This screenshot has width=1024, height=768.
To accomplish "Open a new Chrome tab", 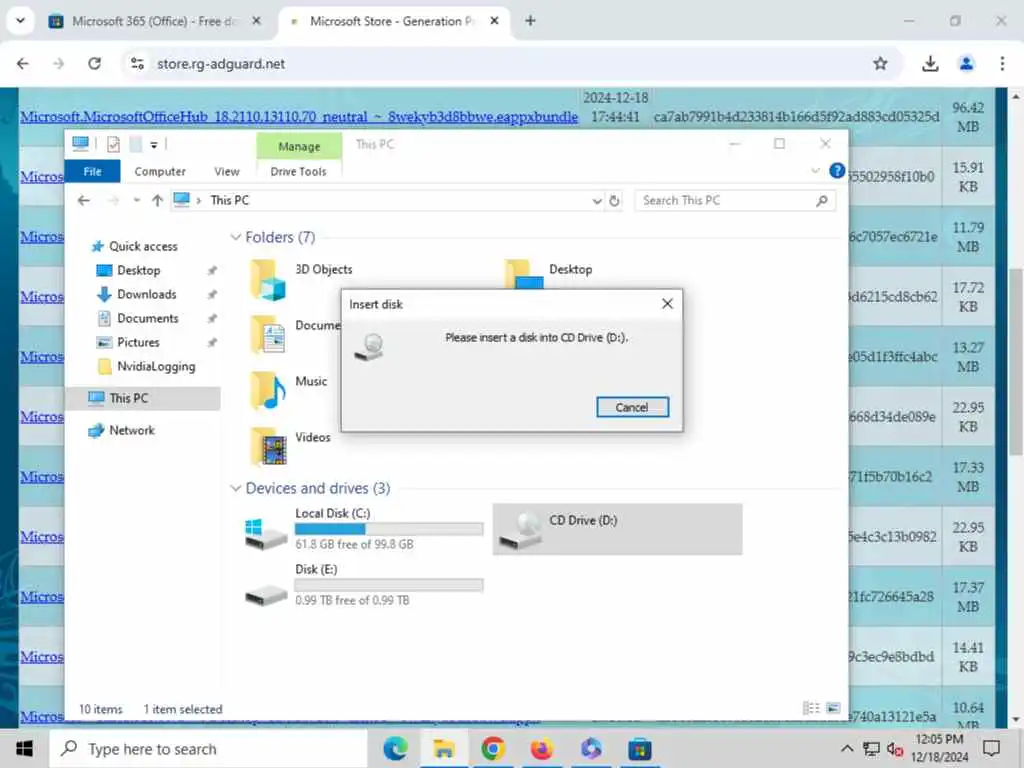I will (530, 21).
